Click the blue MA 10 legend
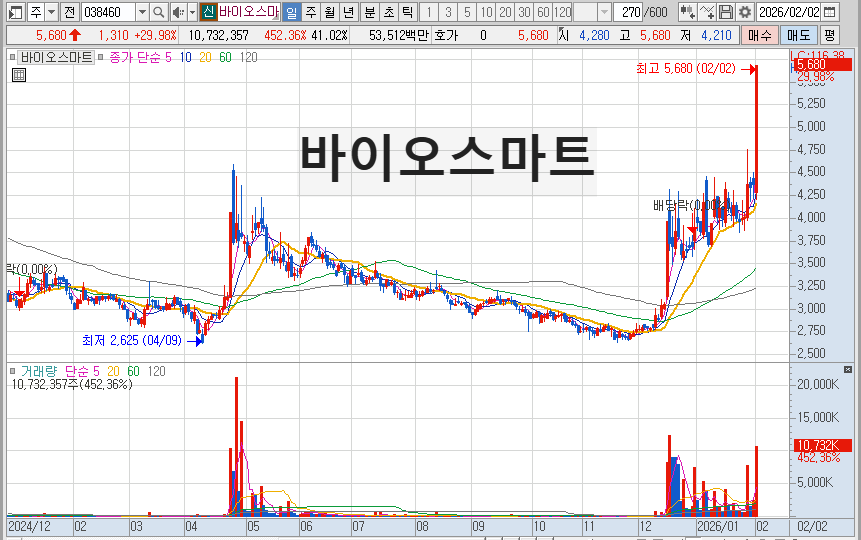 [186, 57]
